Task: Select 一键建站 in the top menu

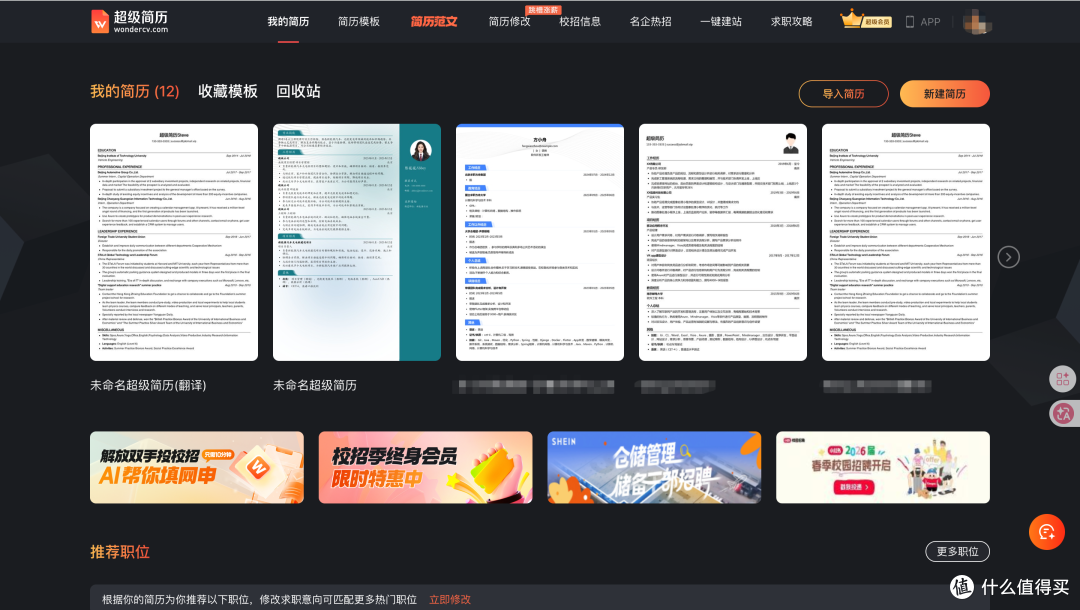Action: (721, 21)
